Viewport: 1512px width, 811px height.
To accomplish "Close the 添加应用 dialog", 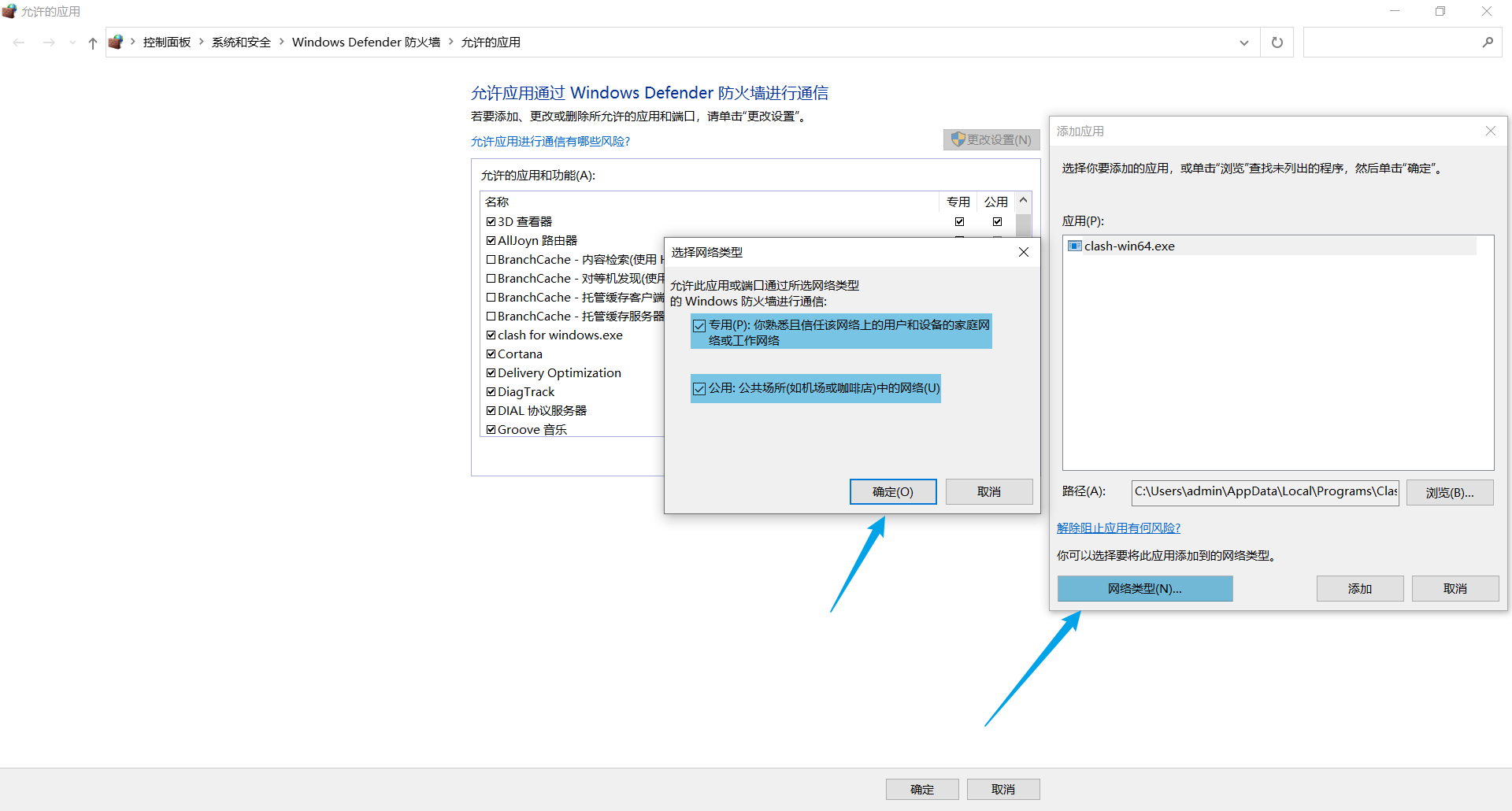I will pos(1491,131).
